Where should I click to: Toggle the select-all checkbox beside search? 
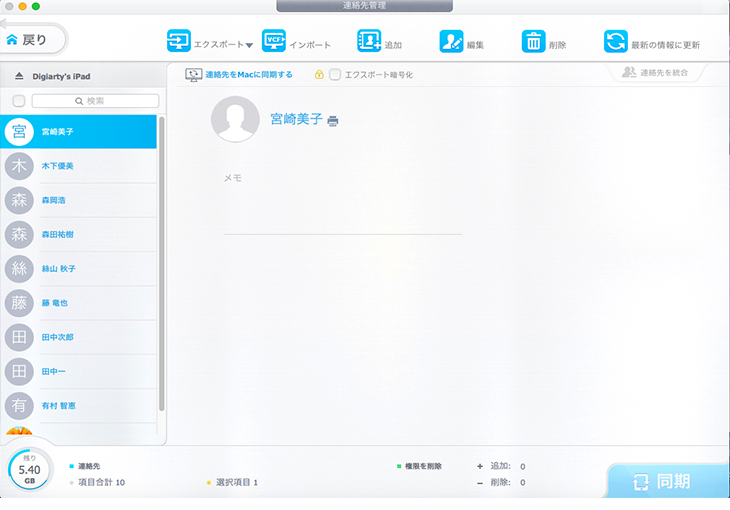coord(18,101)
